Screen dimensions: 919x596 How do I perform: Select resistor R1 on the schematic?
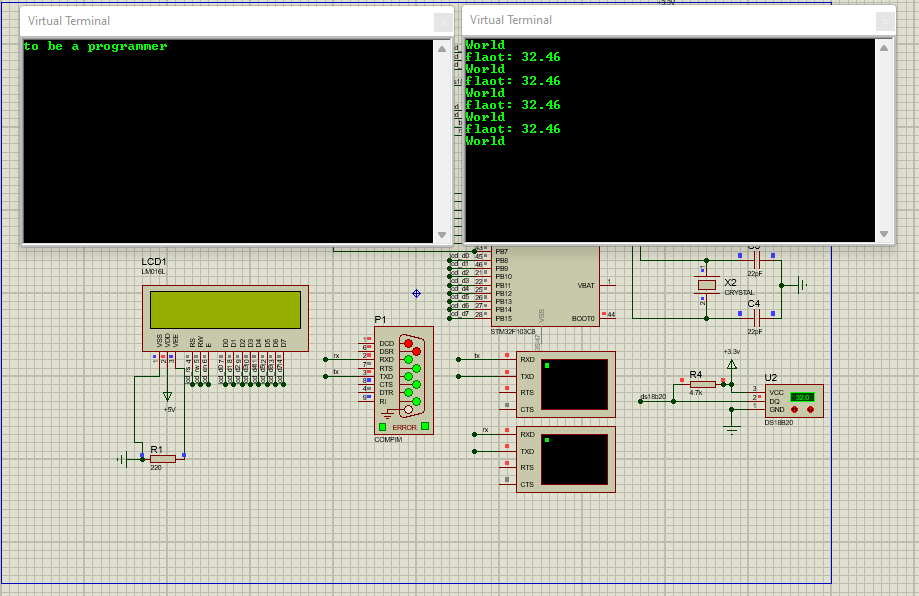tap(162, 459)
